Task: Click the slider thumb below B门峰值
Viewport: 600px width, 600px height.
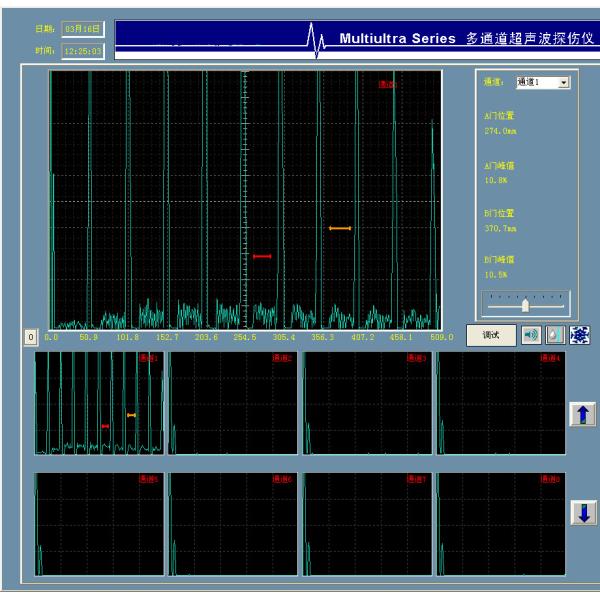Action: [525, 305]
